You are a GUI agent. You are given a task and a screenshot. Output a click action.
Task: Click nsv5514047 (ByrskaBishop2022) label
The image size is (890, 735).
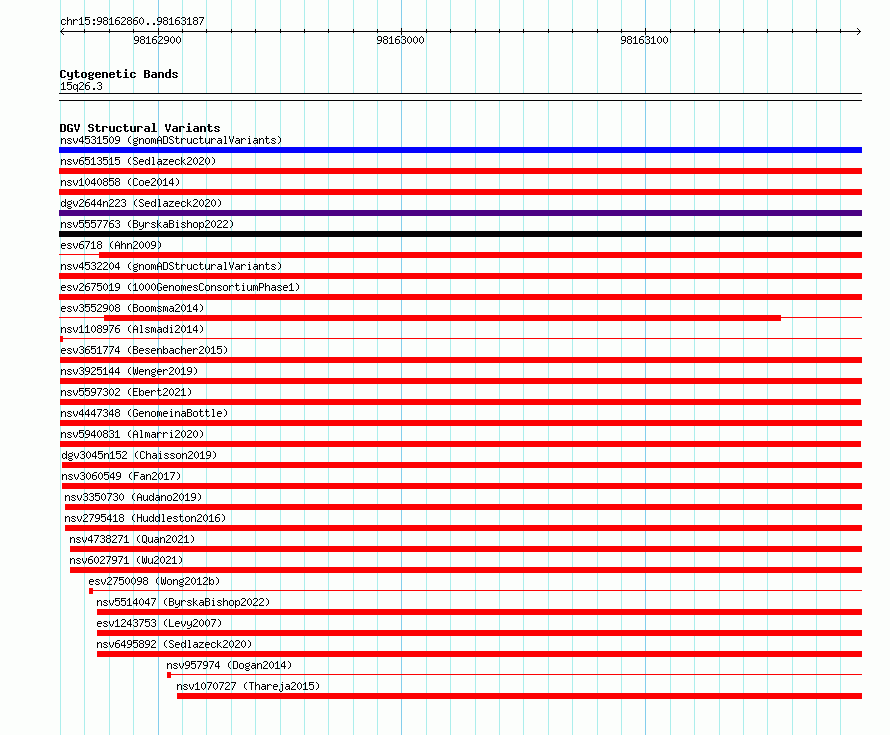point(183,602)
